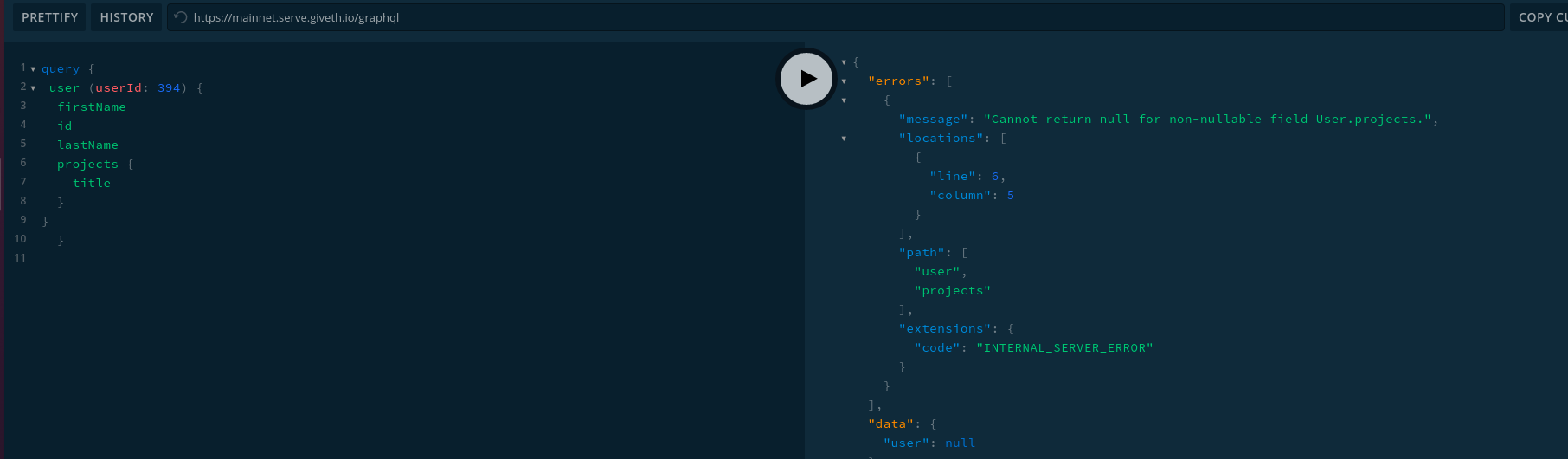Select the firstName field in query
Image resolution: width=1568 pixels, height=459 pixels.
click(x=92, y=107)
